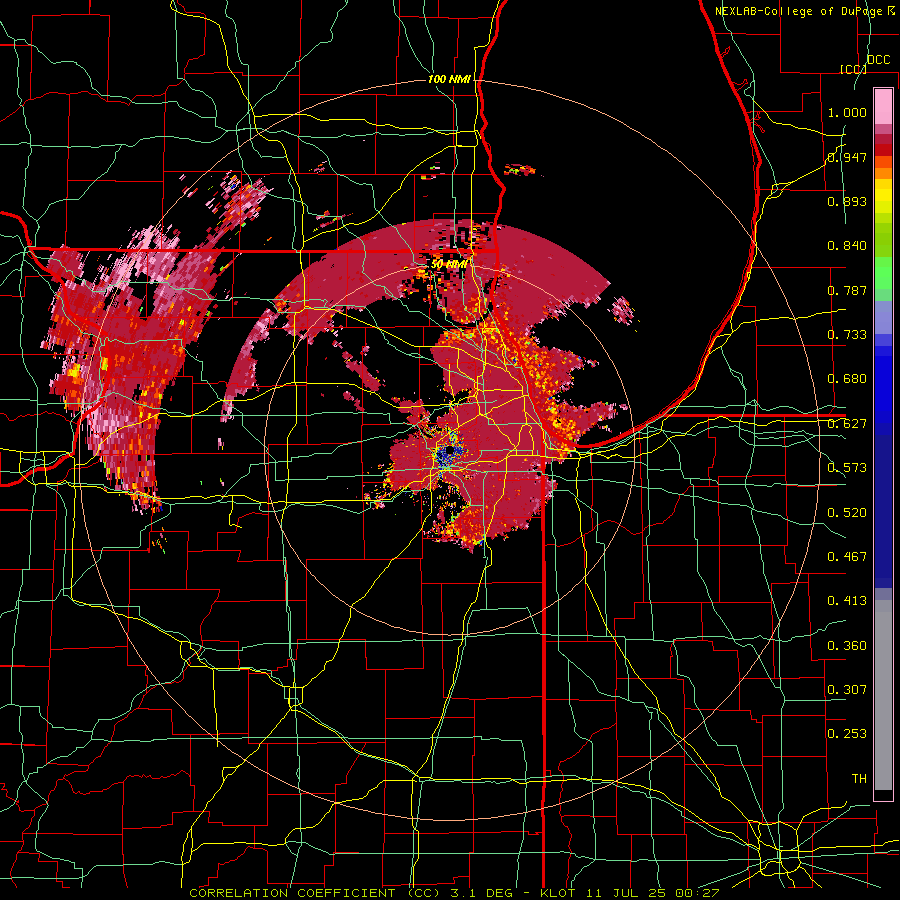The height and width of the screenshot is (900, 900).
Task: Click the 0.840 scale value
Action: (847, 246)
